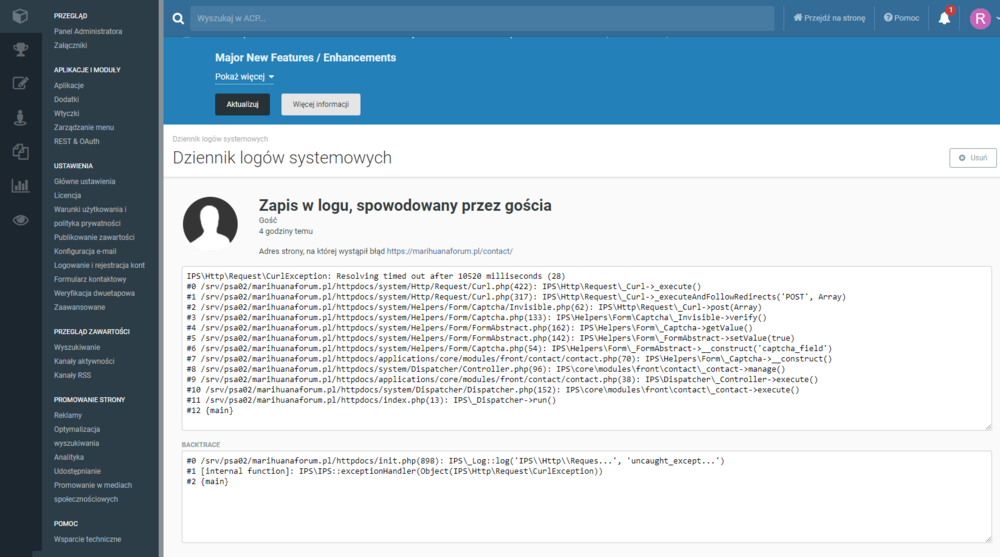The width and height of the screenshot is (1000, 557).
Task: Click the 'Więcej informacji' button
Action: pos(320,104)
